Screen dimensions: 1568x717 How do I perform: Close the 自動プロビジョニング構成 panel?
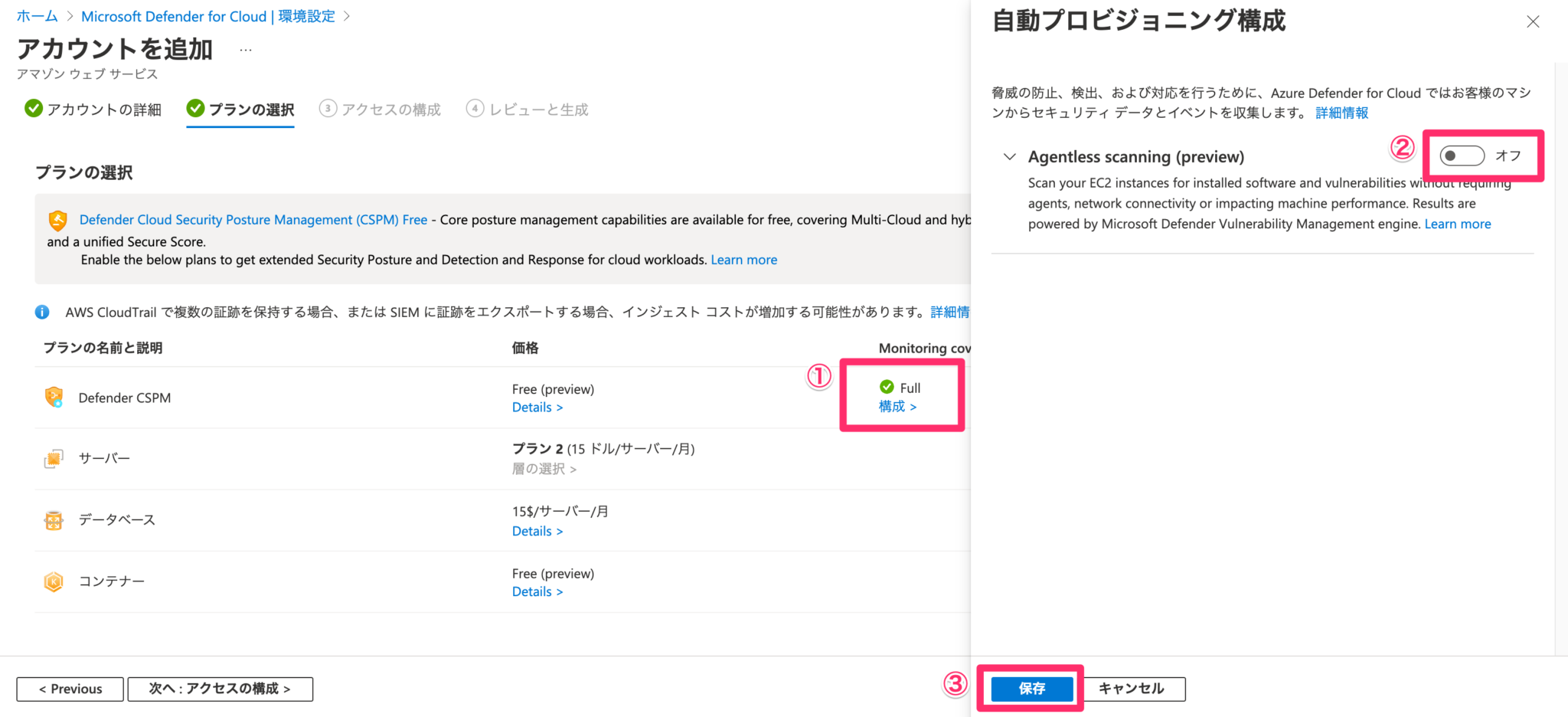coord(1533,21)
